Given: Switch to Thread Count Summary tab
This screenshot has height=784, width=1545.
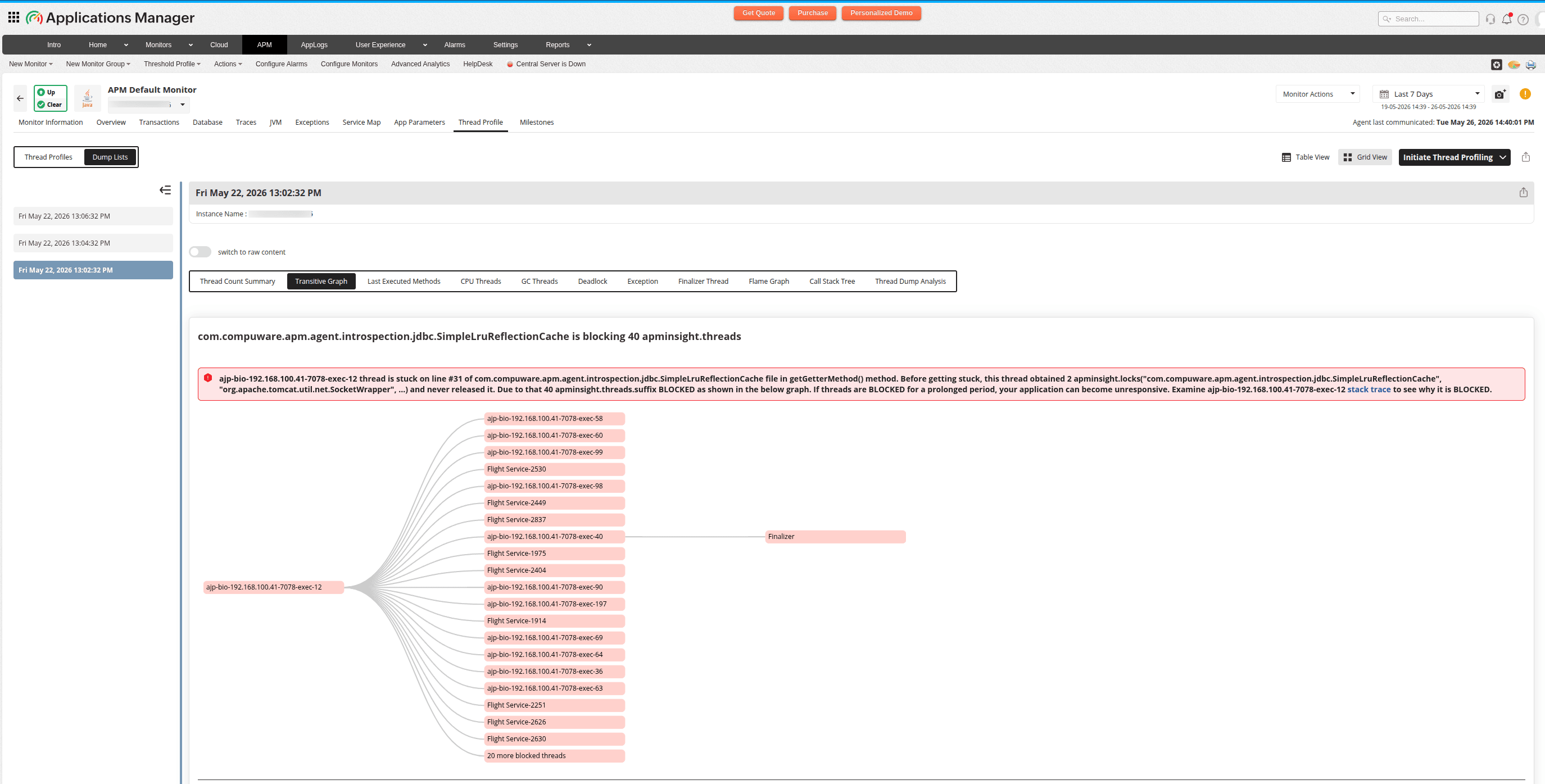Looking at the screenshot, I should 238,282.
